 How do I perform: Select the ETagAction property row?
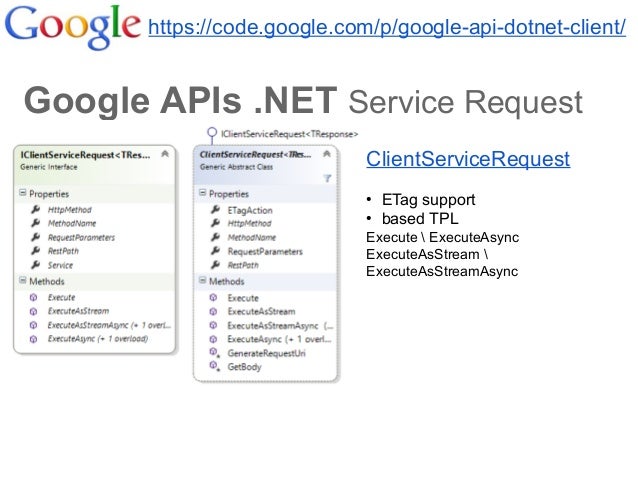tap(250, 210)
